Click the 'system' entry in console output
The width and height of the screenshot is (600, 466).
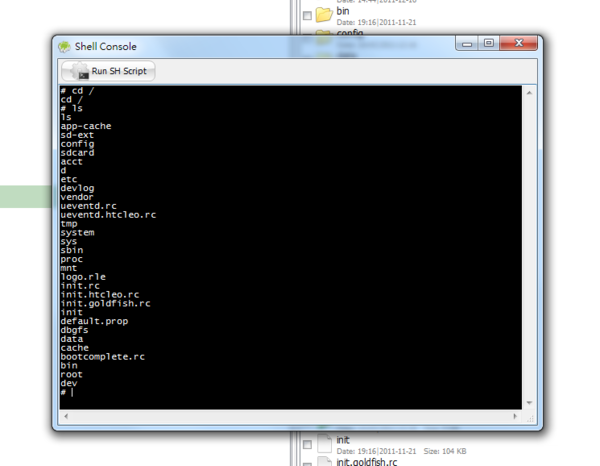coord(77,233)
